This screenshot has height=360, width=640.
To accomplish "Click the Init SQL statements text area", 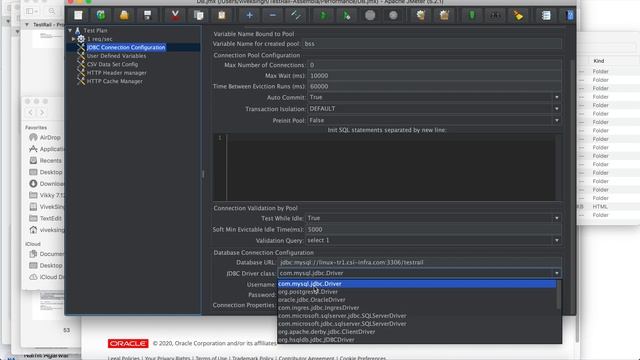I will [x=391, y=167].
